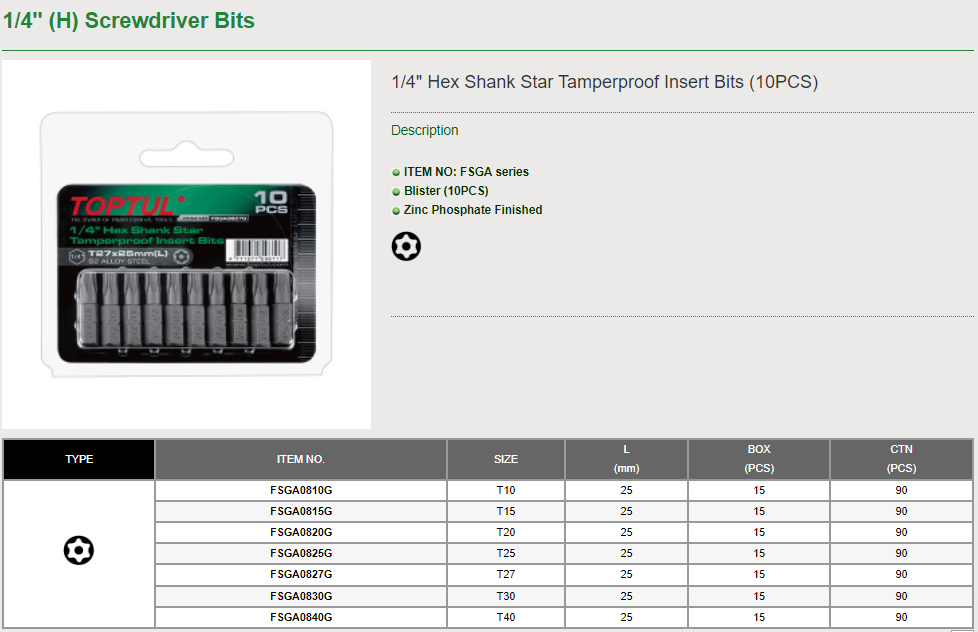Click the SIZE column header
This screenshot has height=632, width=978.
(506, 459)
